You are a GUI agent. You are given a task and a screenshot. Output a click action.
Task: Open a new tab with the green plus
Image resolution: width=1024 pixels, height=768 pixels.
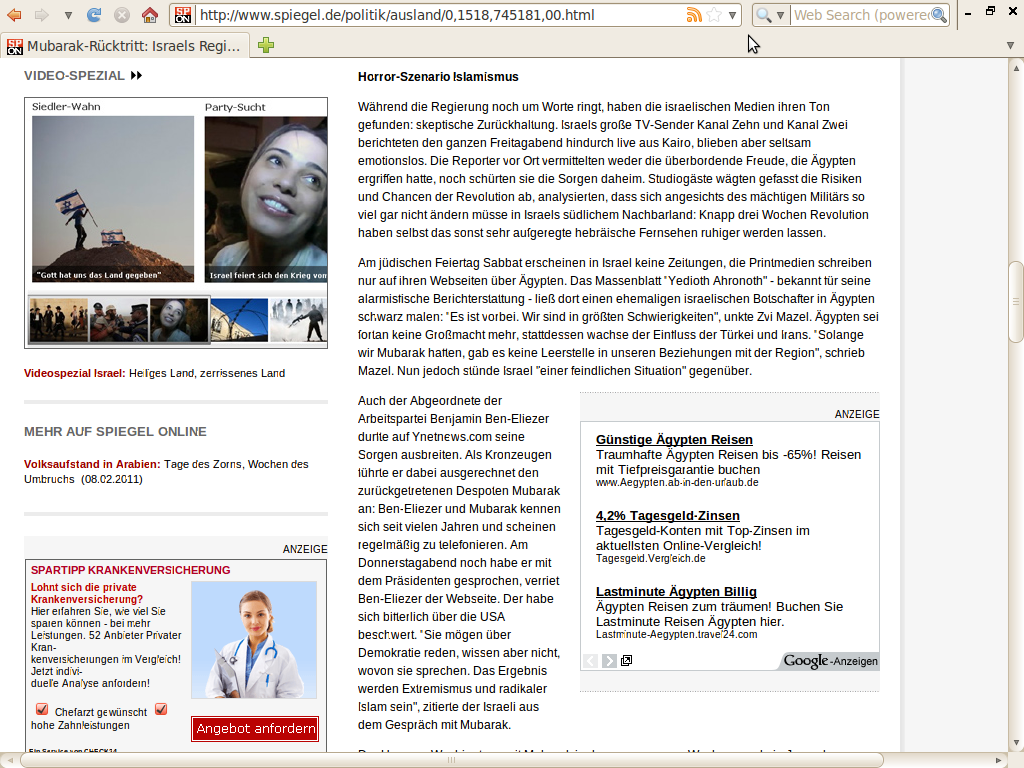pyautogui.click(x=266, y=45)
